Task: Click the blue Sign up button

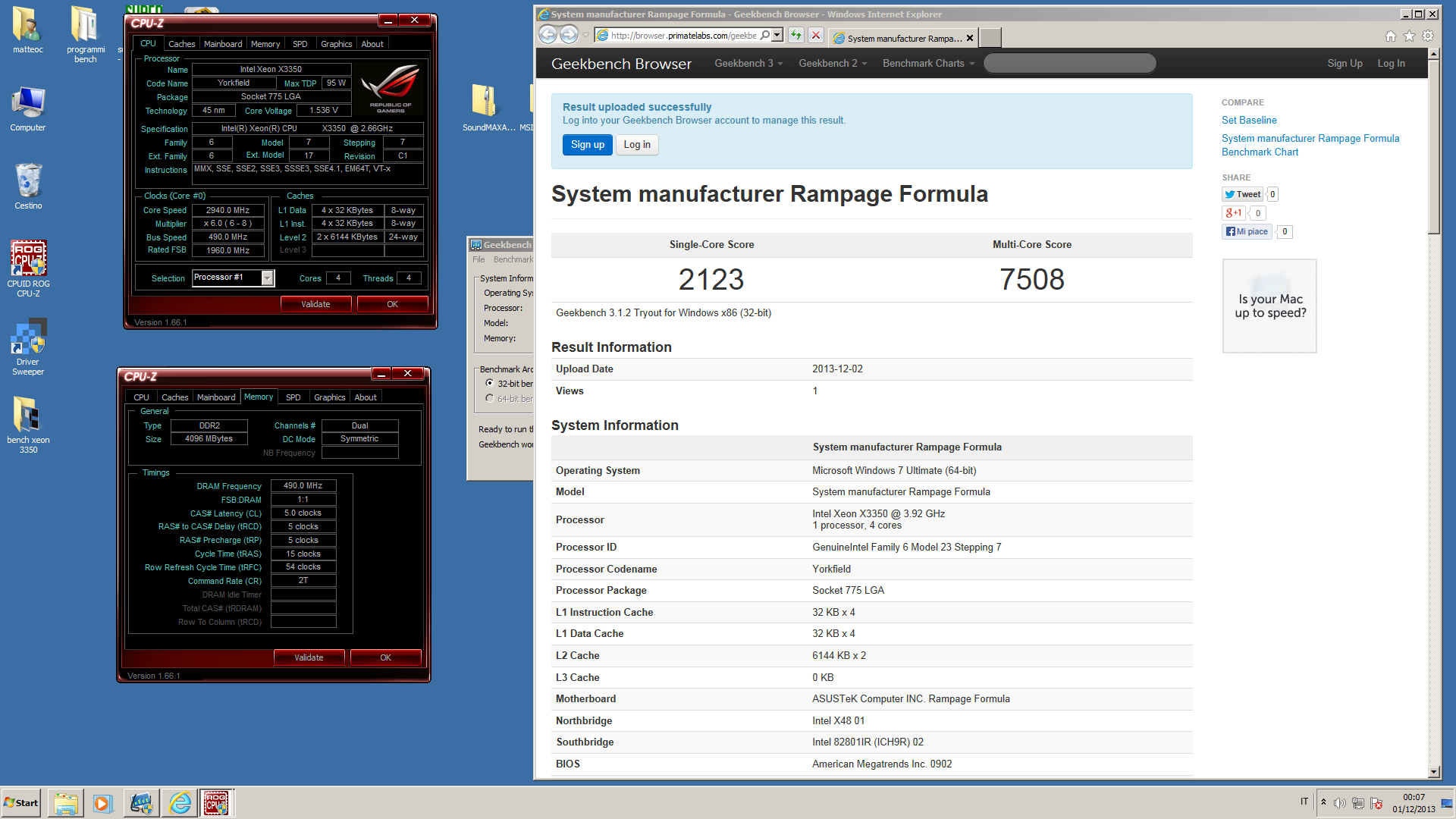Action: (x=588, y=145)
